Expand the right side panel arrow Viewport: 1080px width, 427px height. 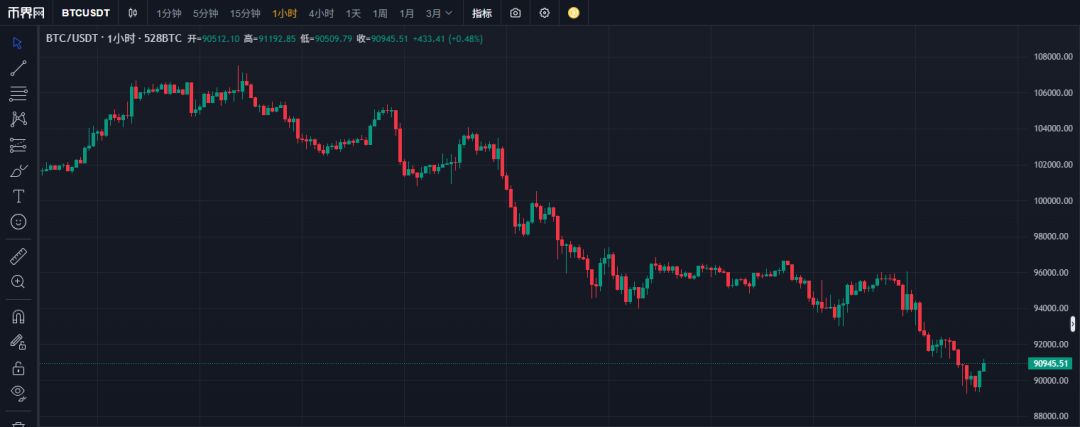coord(1073,323)
